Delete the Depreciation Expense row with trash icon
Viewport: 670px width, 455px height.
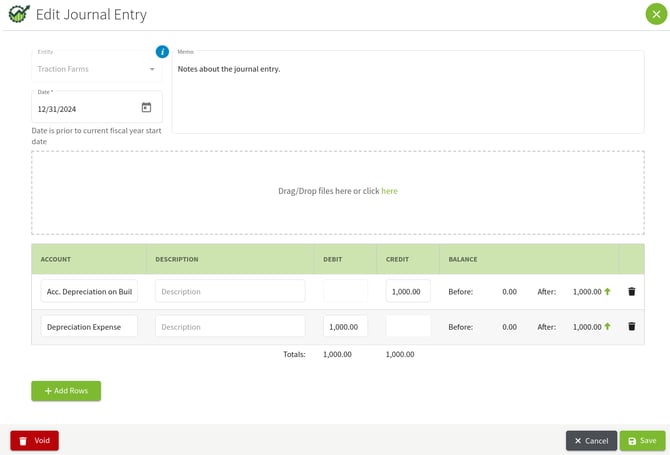click(x=631, y=327)
